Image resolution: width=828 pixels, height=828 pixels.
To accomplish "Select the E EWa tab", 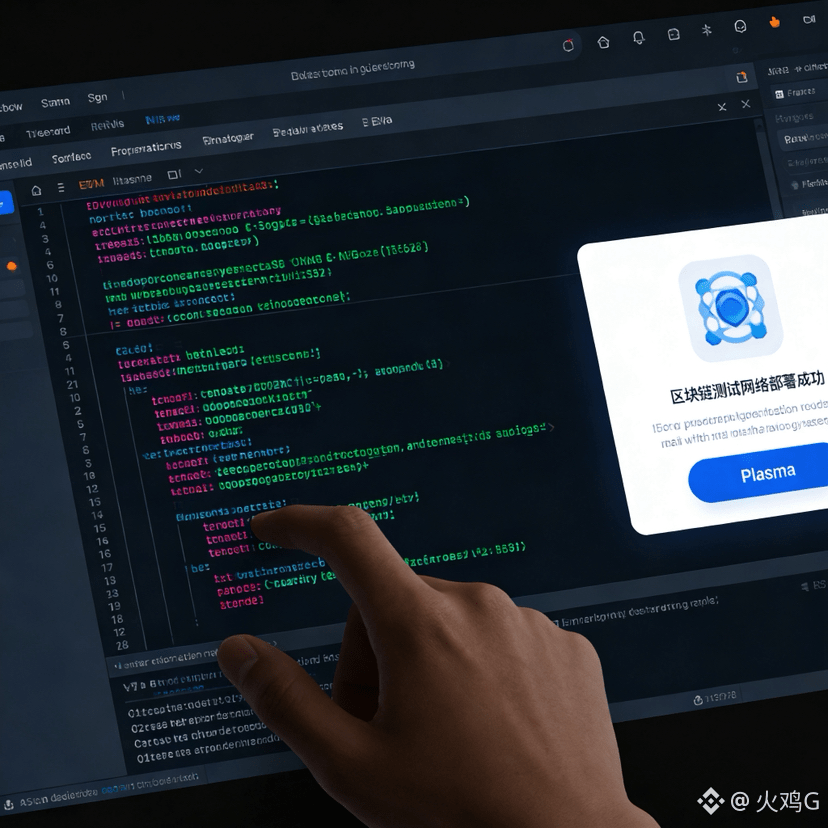I will click(x=377, y=121).
